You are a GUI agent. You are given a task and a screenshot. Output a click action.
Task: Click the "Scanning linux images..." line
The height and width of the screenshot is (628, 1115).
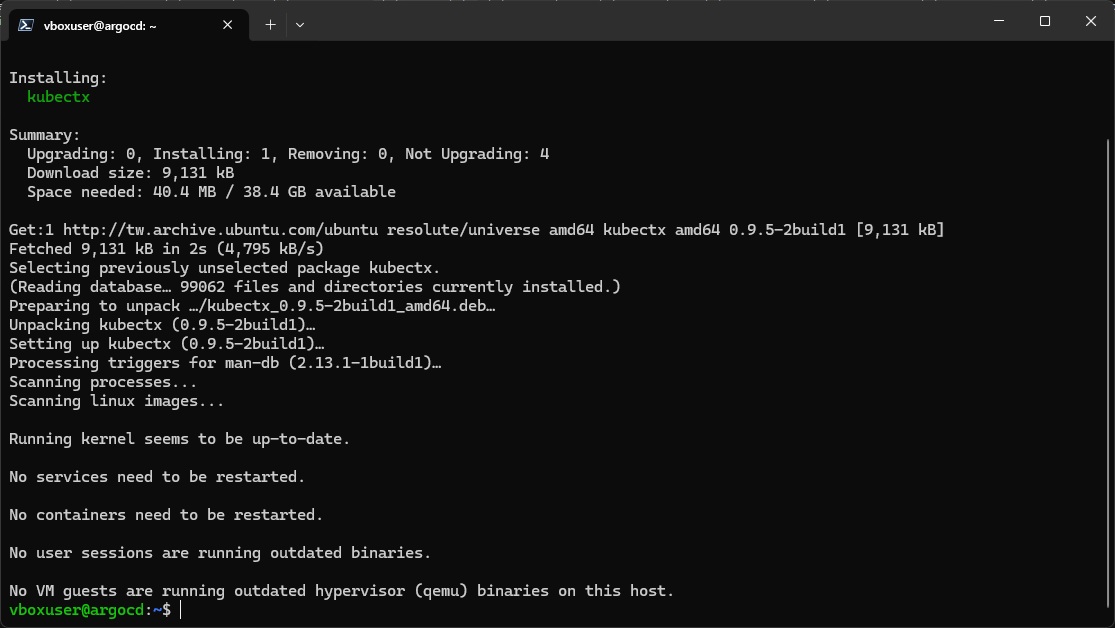coord(117,401)
